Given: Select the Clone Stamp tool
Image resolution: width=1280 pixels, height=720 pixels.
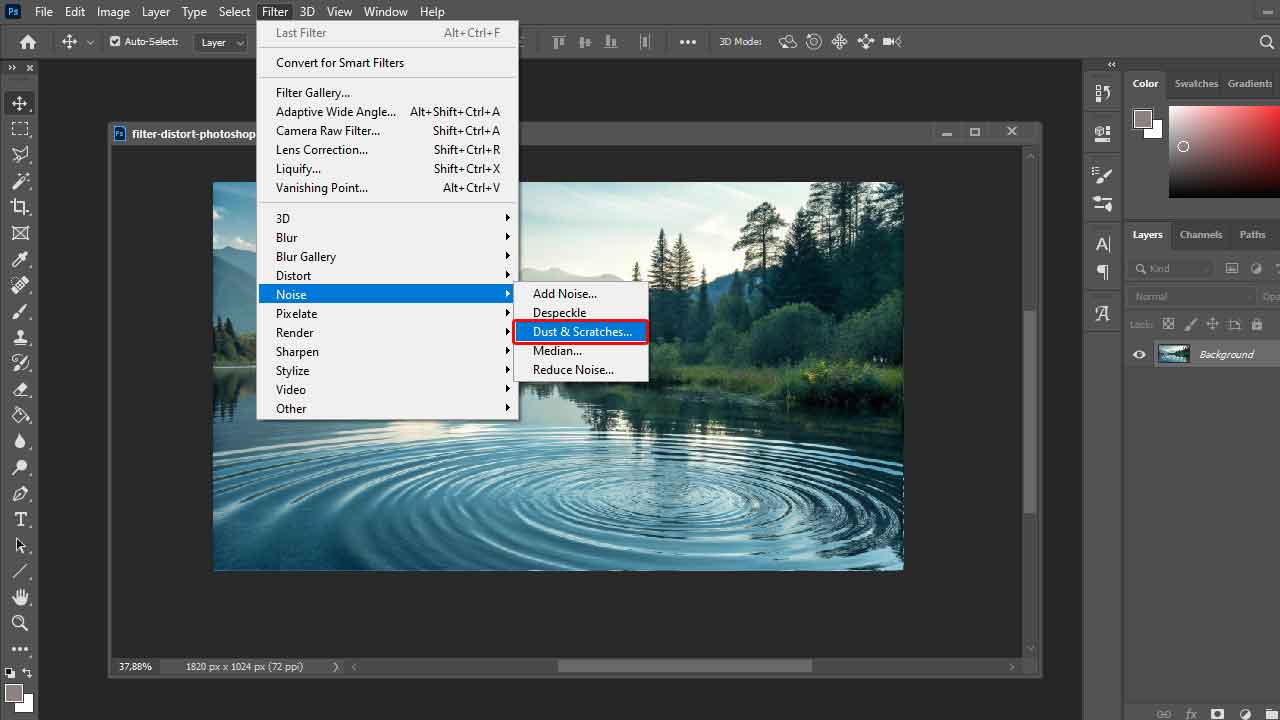Looking at the screenshot, I should point(19,337).
